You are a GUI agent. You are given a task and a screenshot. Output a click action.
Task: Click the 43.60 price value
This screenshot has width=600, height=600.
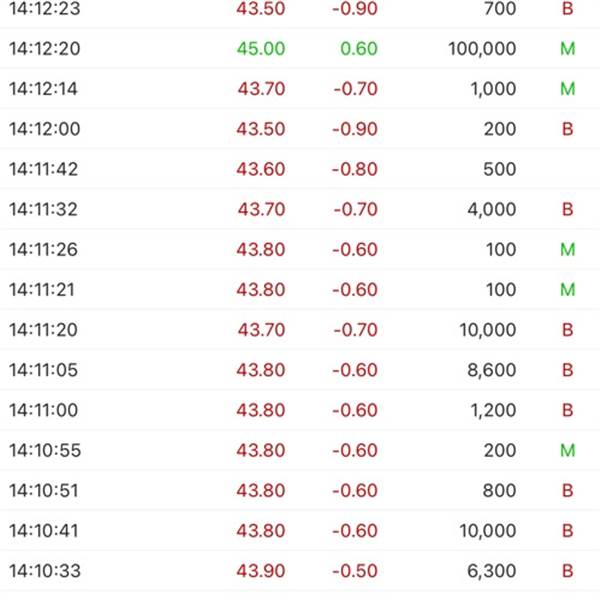coord(261,169)
